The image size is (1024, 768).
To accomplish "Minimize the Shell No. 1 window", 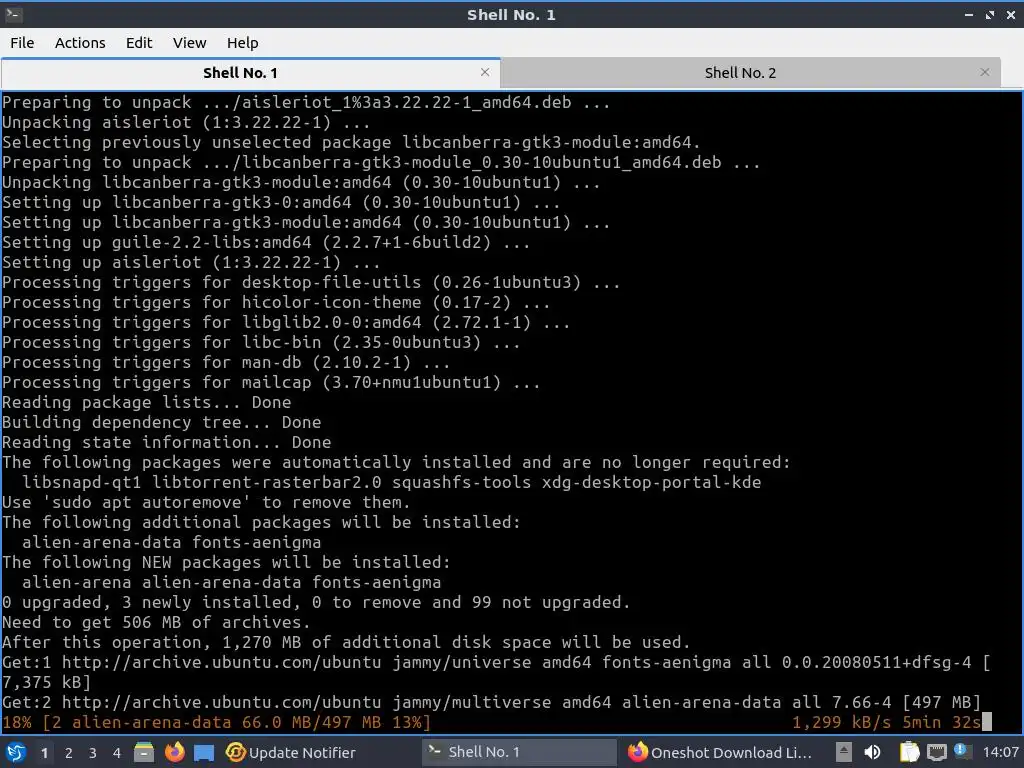I will (968, 14).
